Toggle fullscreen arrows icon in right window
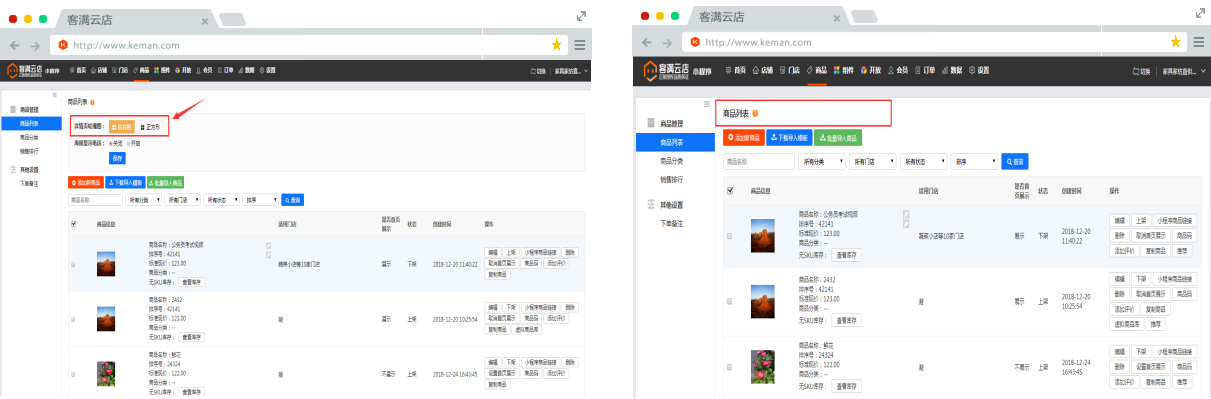Screen dimensions: 1211x399 click(1200, 13)
